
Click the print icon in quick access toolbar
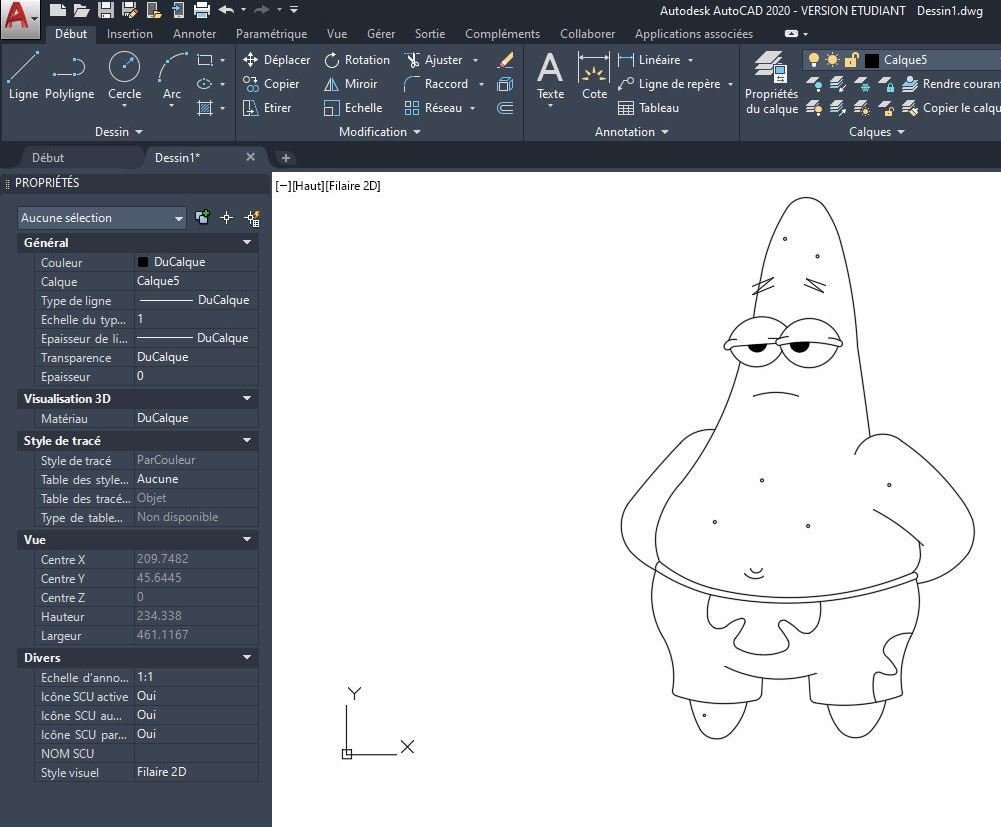point(201,10)
